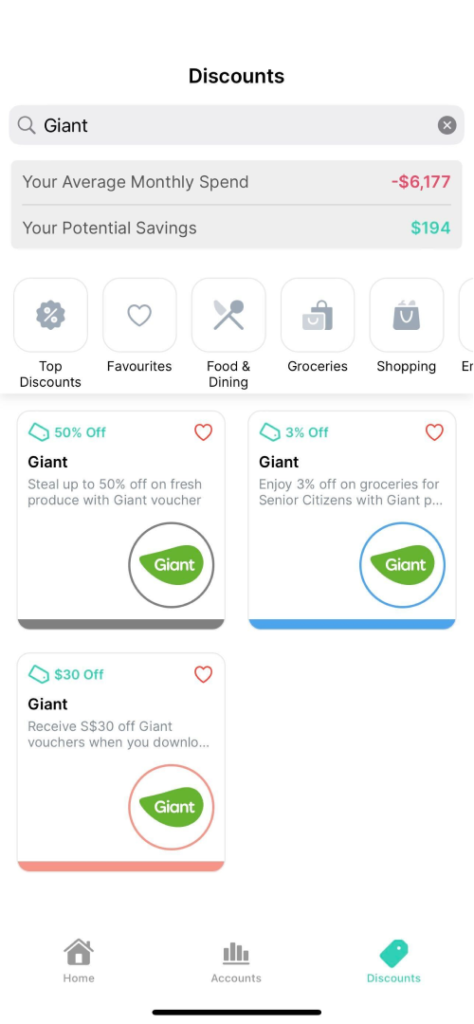Select the Top Discounts category icon
This screenshot has height=1024, width=474.
[50, 315]
